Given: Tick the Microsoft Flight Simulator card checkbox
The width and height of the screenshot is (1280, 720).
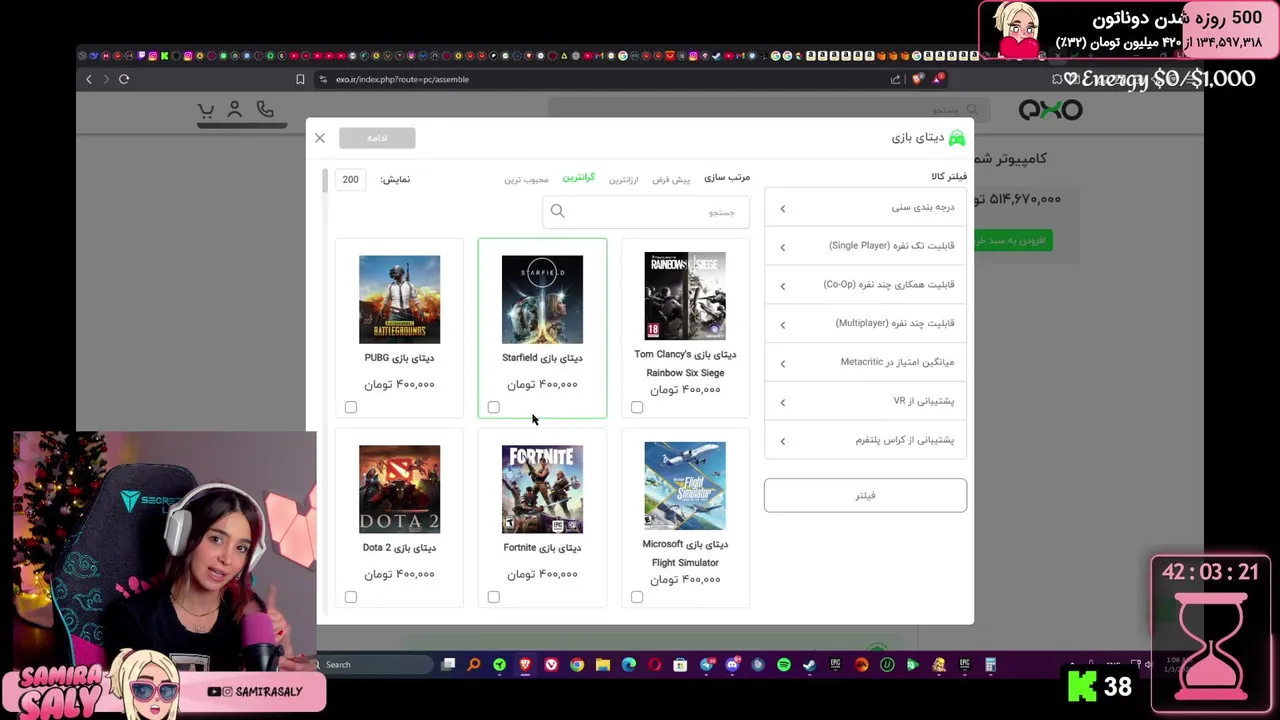Looking at the screenshot, I should click(637, 597).
